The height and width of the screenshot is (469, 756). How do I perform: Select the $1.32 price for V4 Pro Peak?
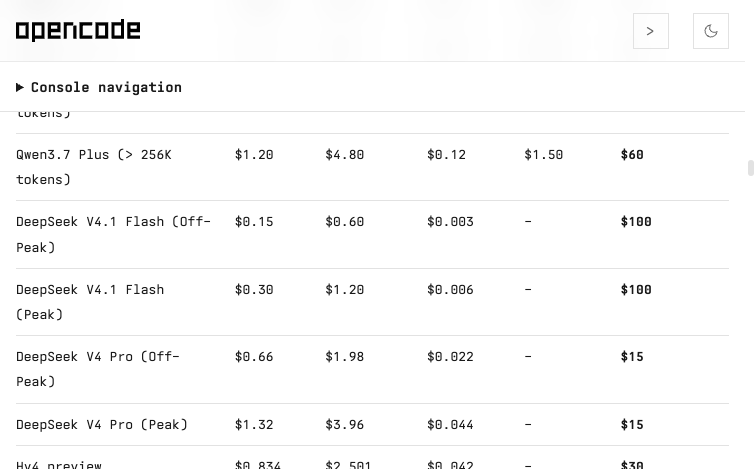[254, 425]
